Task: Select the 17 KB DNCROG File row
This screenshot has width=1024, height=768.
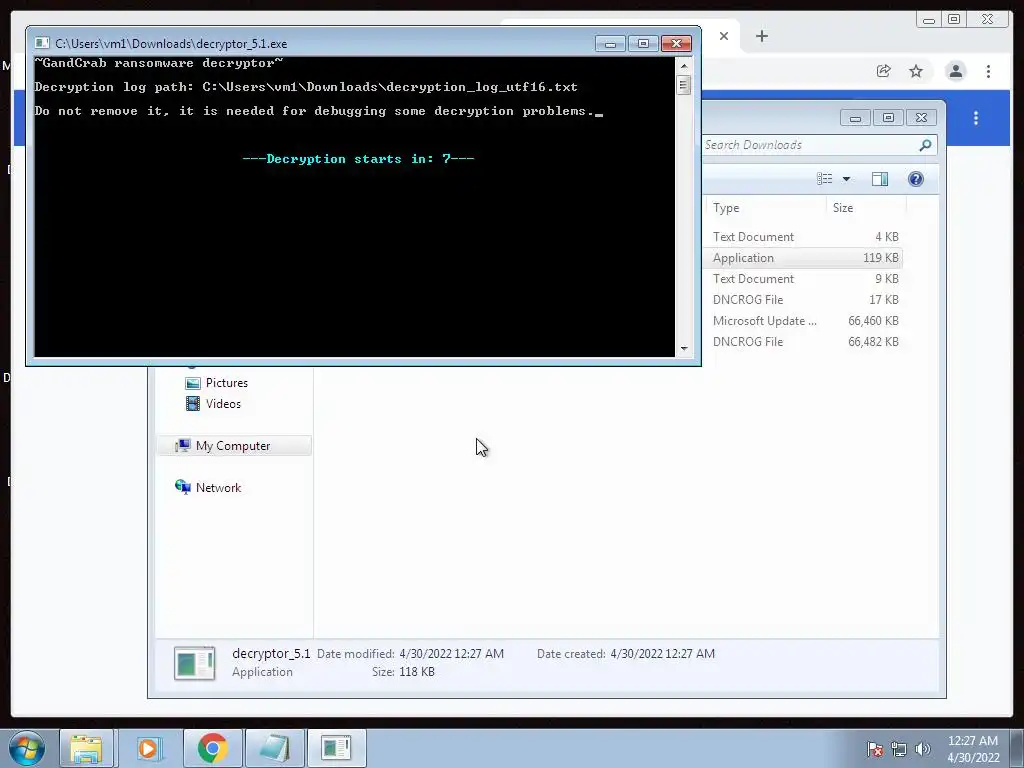Action: 805,300
